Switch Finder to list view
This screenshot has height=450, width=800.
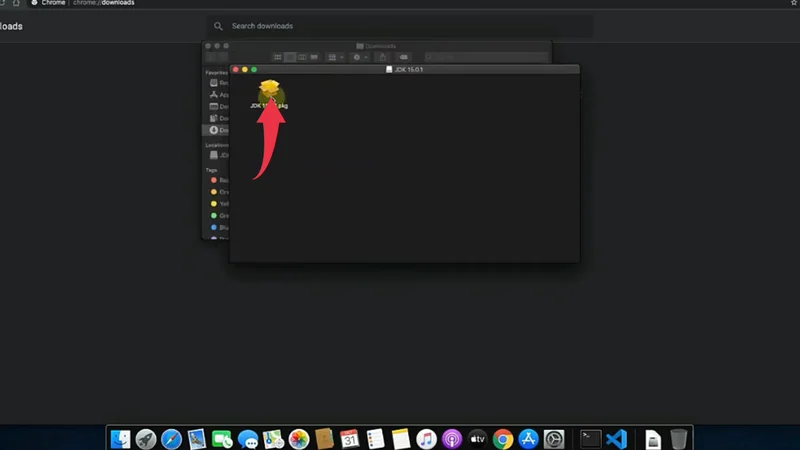pos(290,58)
